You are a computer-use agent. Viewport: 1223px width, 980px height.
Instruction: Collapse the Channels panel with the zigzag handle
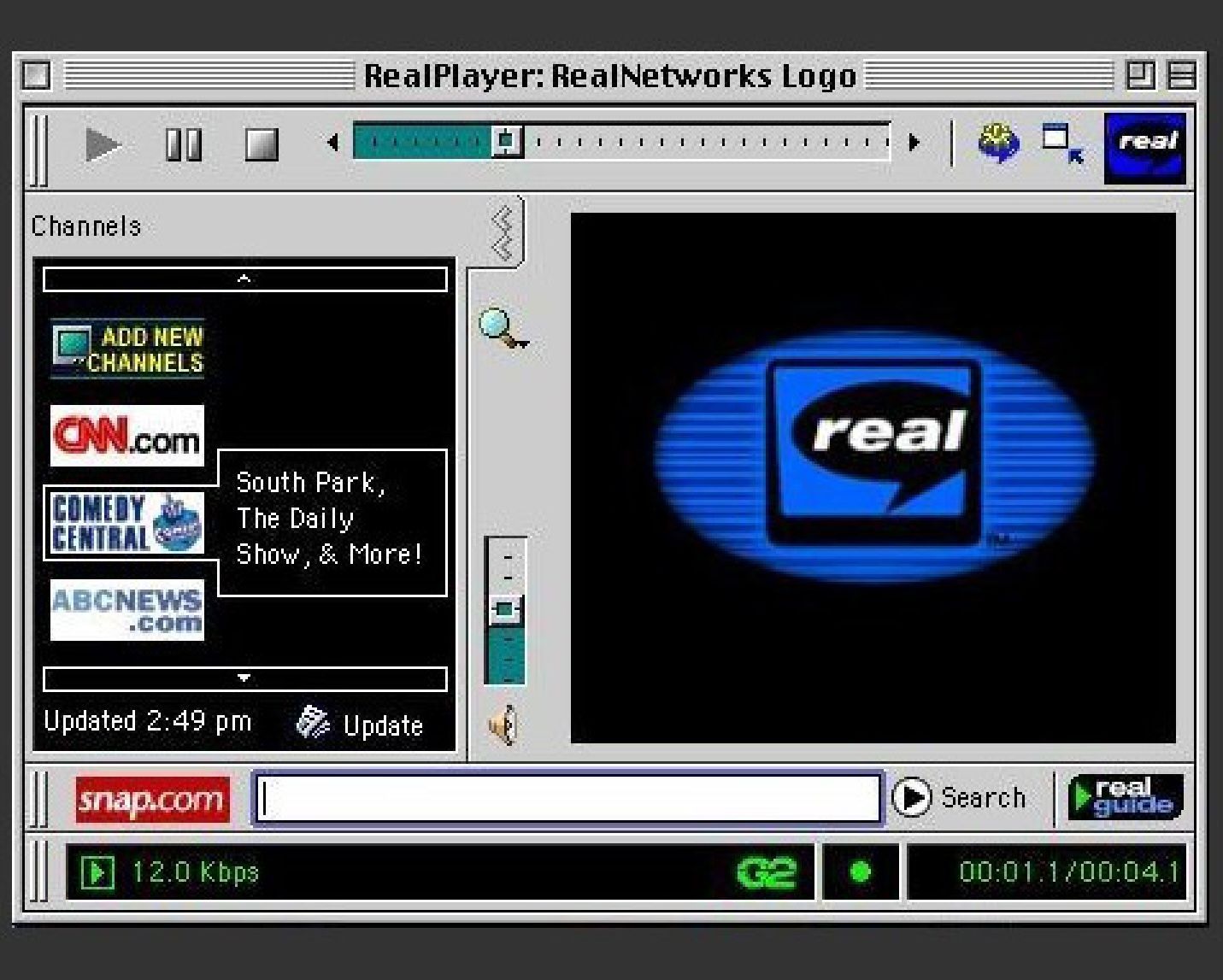coord(503,232)
